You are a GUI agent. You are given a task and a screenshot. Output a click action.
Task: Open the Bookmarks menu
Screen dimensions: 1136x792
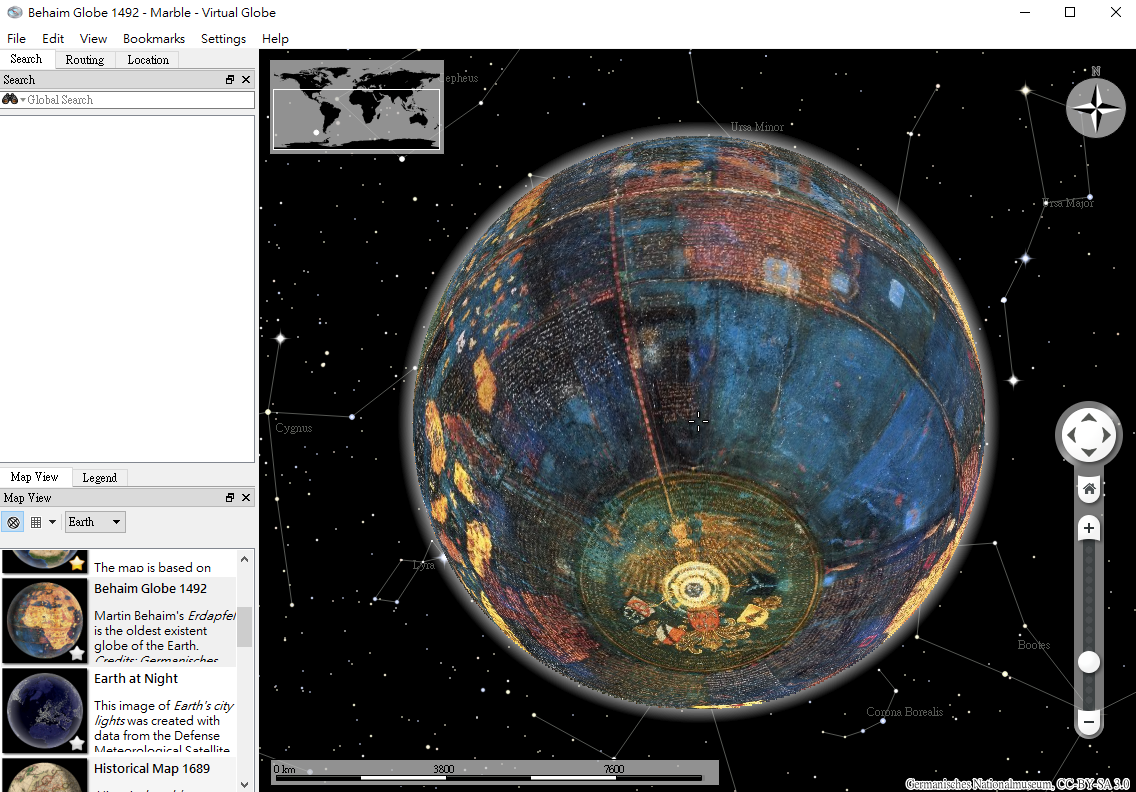pos(154,38)
